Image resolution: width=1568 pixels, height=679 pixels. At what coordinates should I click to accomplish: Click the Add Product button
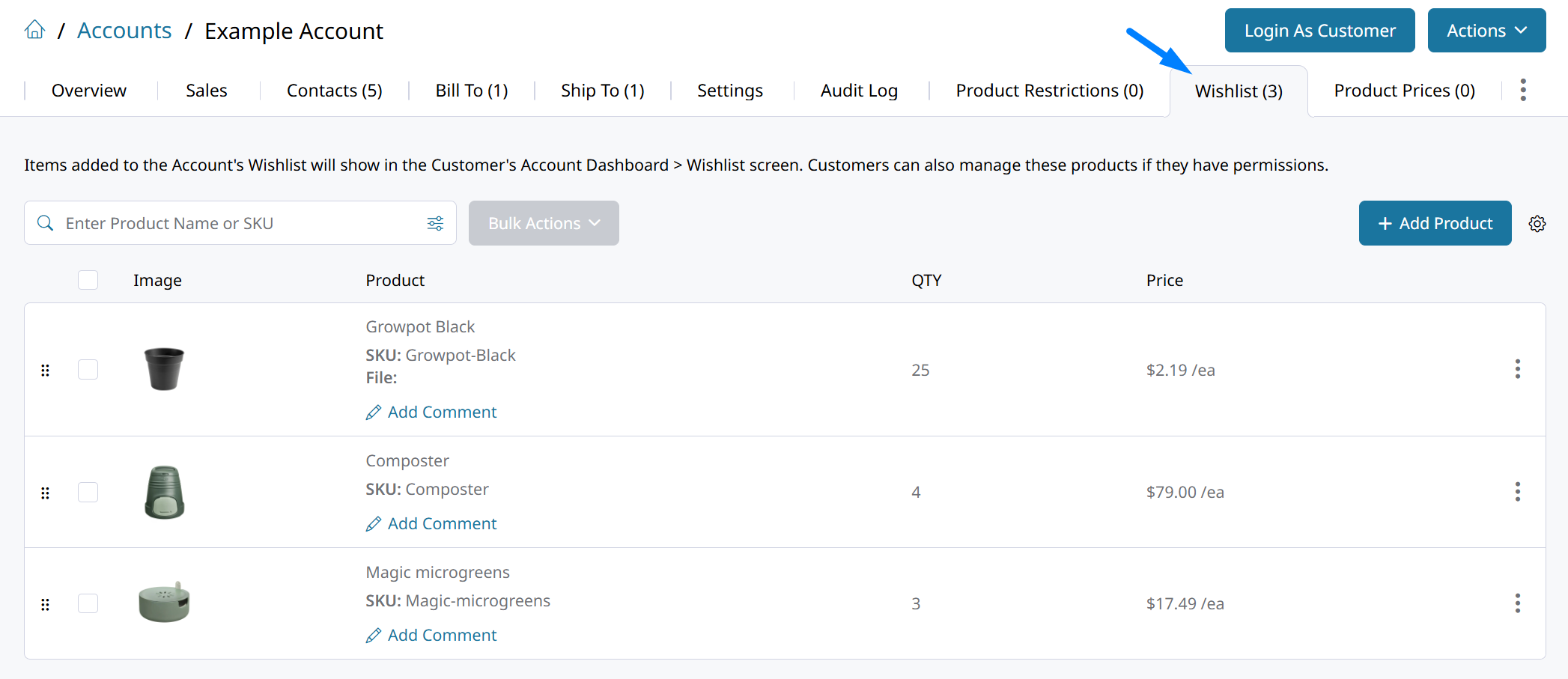(1435, 223)
